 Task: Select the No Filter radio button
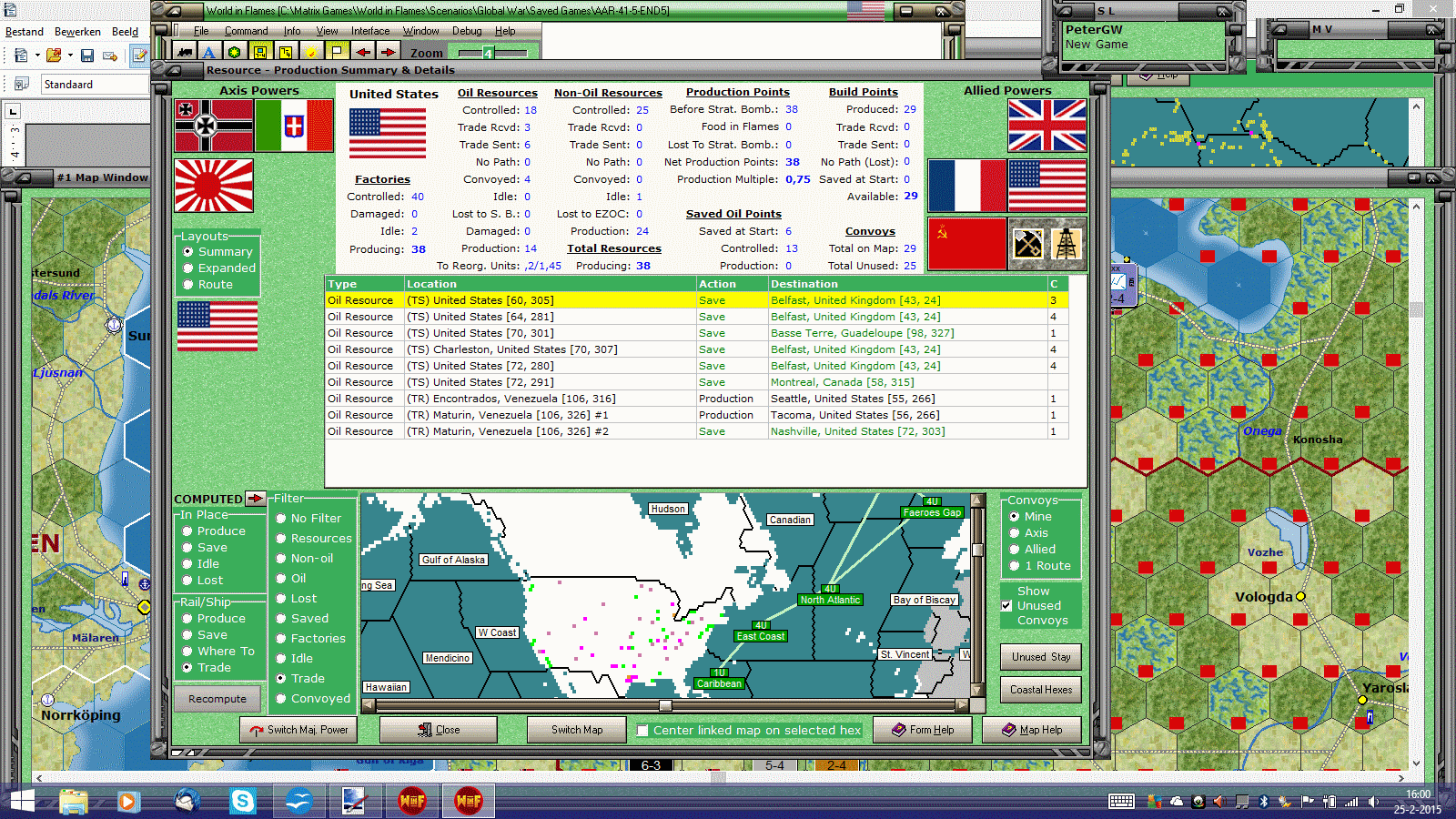281,519
